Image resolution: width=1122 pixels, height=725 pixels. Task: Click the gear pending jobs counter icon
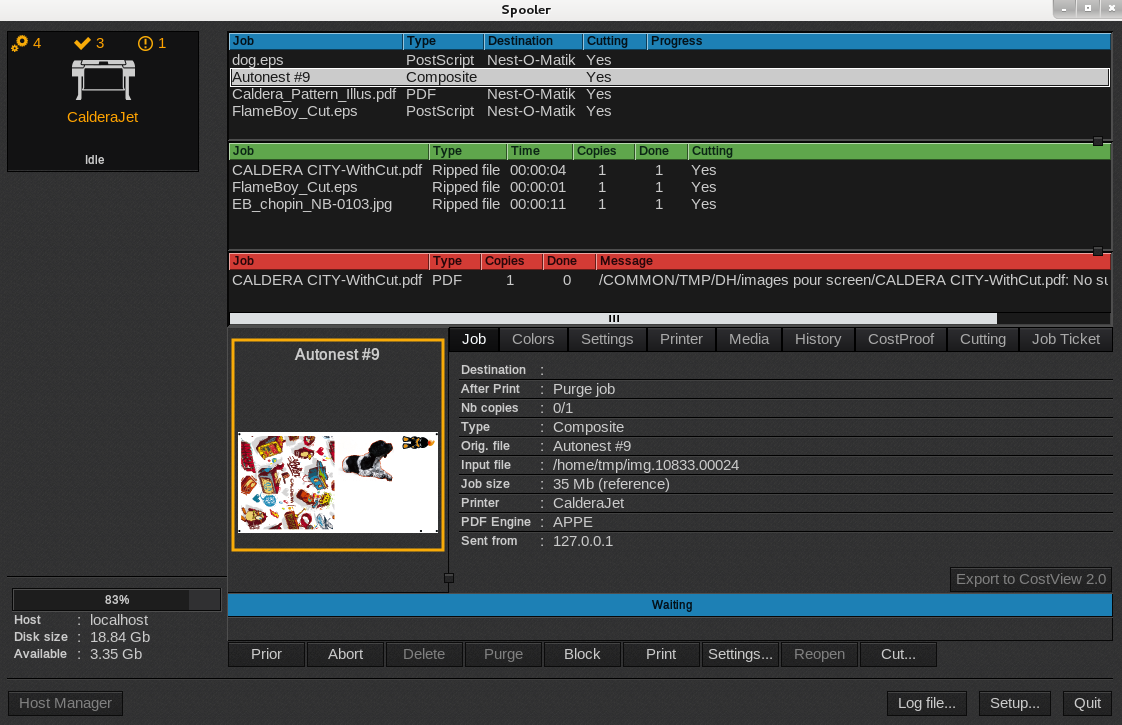point(19,43)
